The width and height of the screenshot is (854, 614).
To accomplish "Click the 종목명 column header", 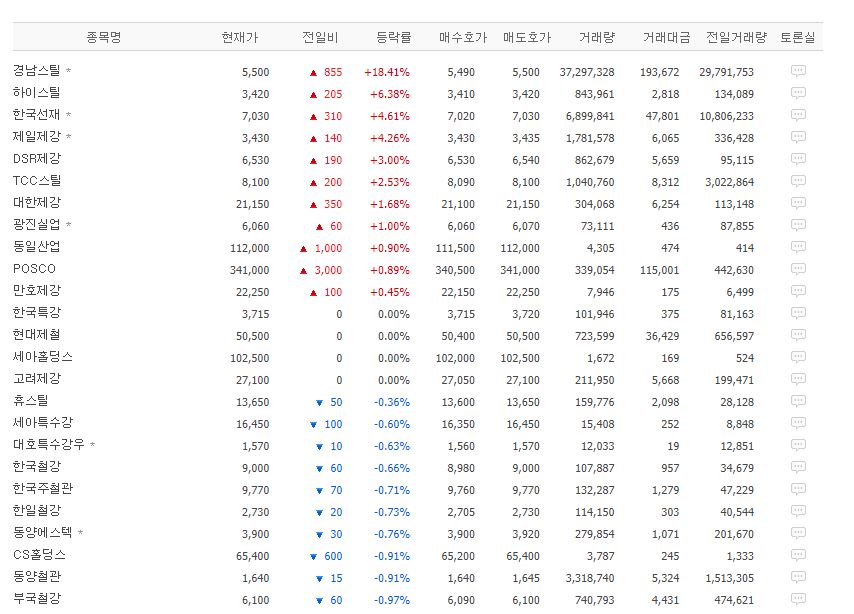I will (x=103, y=37).
